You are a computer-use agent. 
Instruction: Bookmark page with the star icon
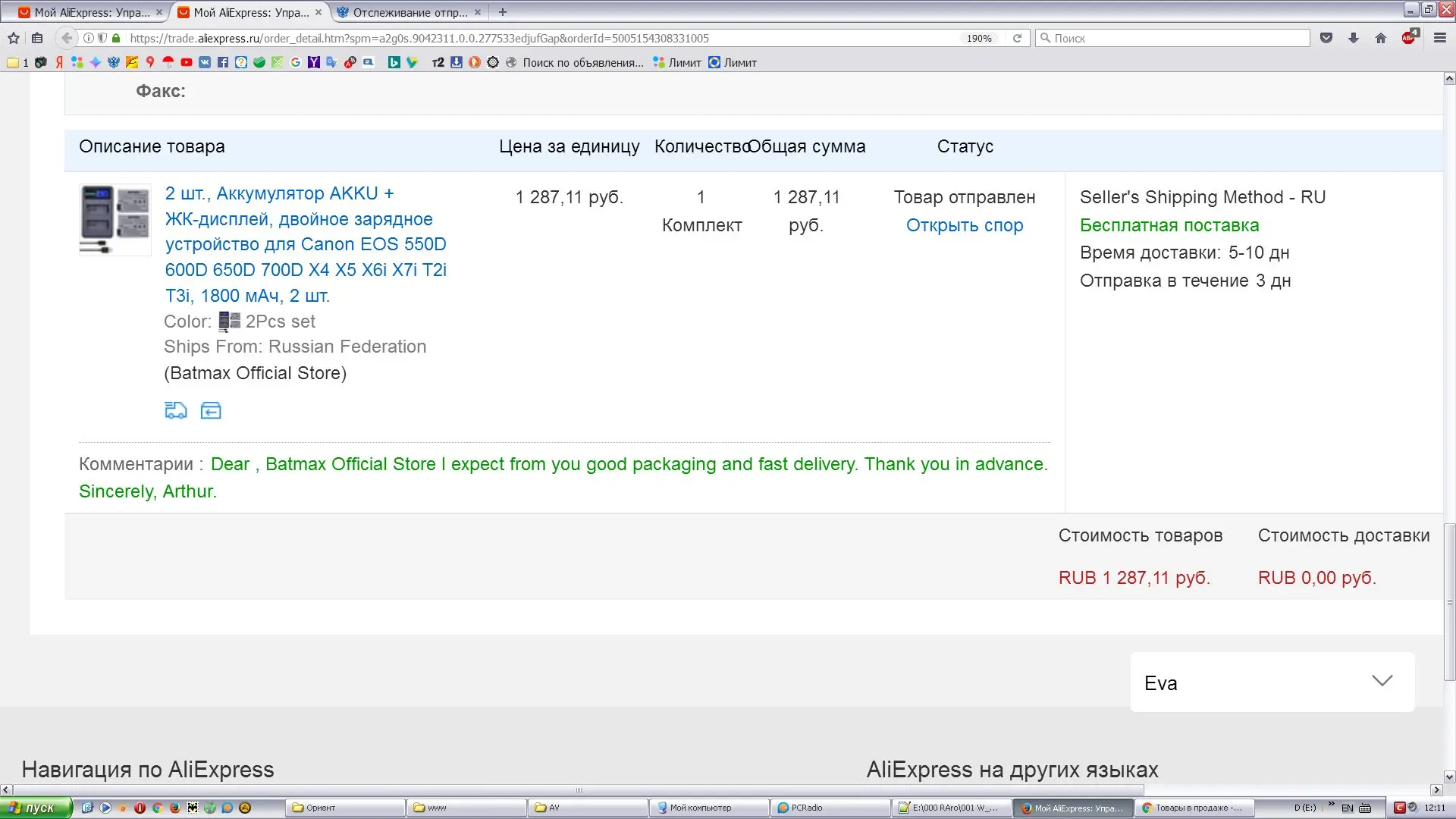tap(14, 38)
